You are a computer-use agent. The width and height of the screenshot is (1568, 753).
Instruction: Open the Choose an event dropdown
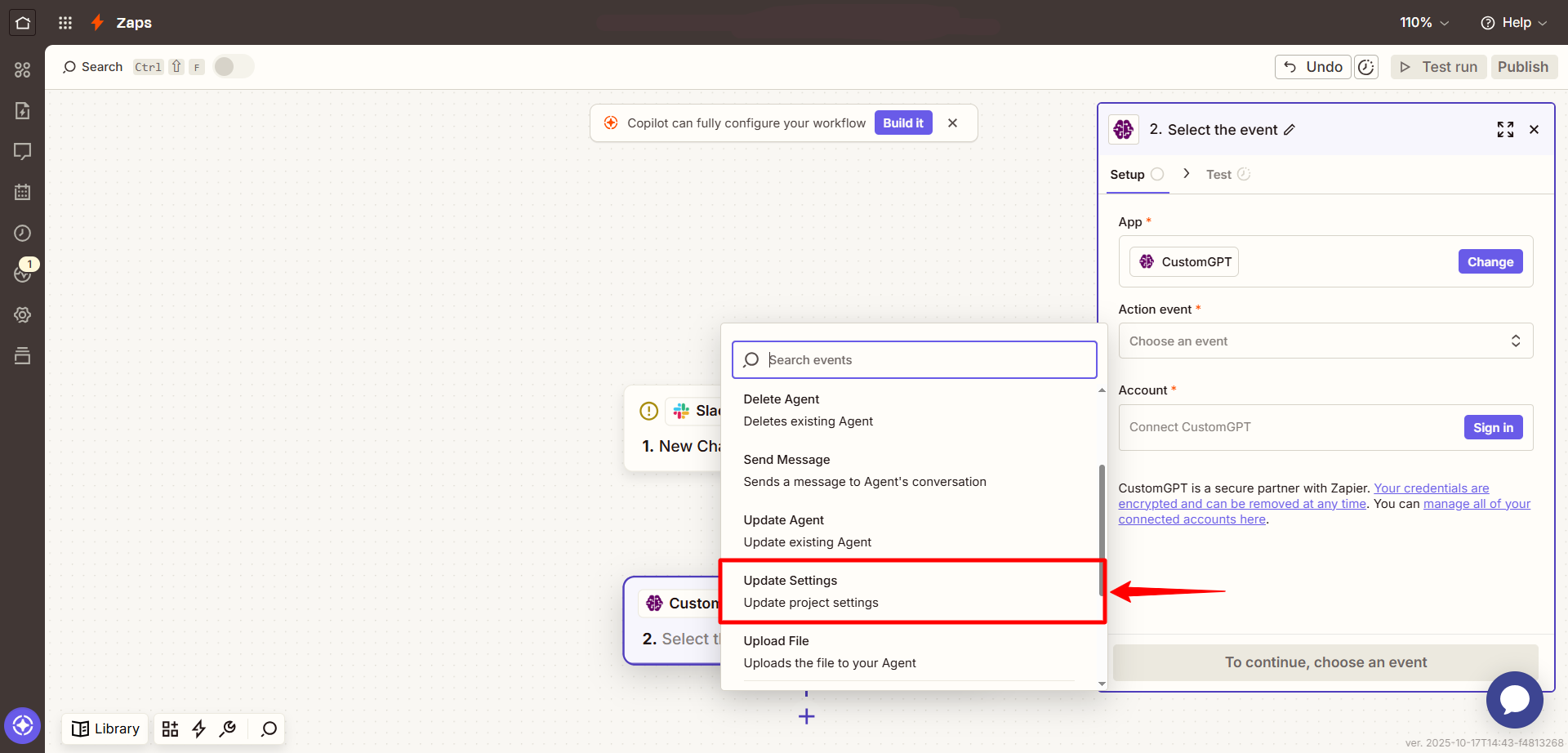1325,341
